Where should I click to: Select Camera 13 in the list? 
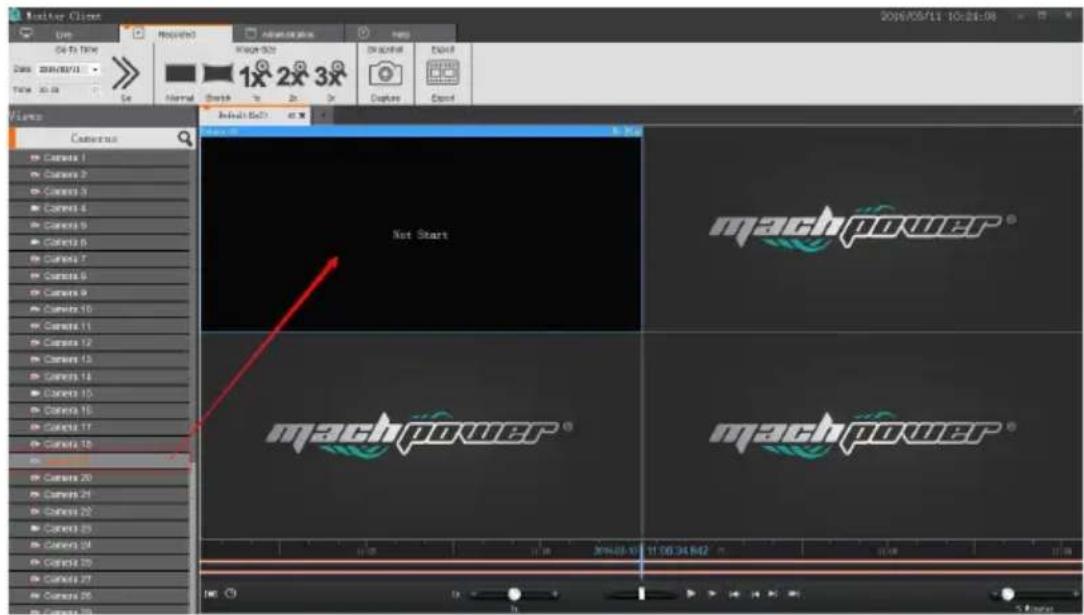tap(100, 360)
